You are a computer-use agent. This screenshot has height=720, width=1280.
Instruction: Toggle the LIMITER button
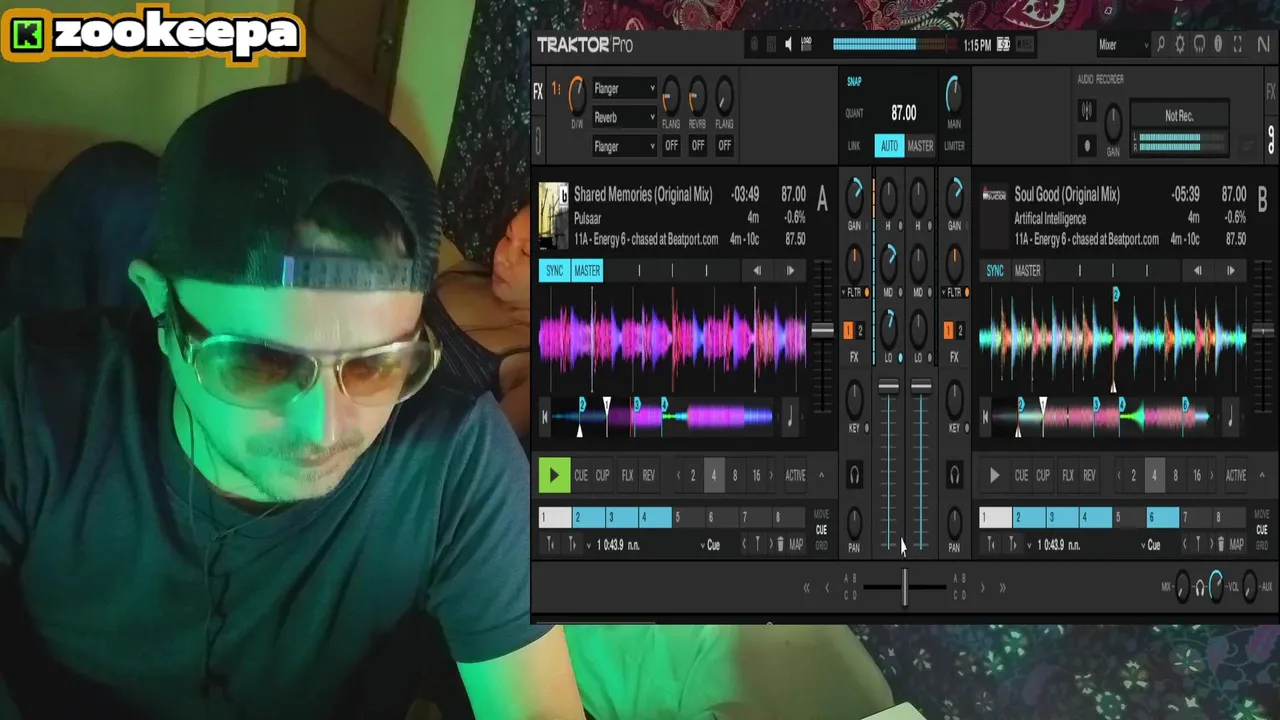point(954,146)
